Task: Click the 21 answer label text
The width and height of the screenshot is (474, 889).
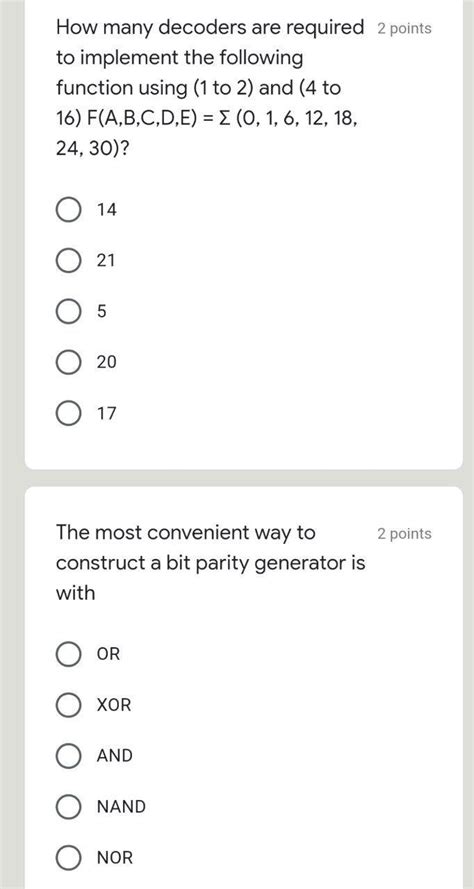Action: (x=106, y=261)
